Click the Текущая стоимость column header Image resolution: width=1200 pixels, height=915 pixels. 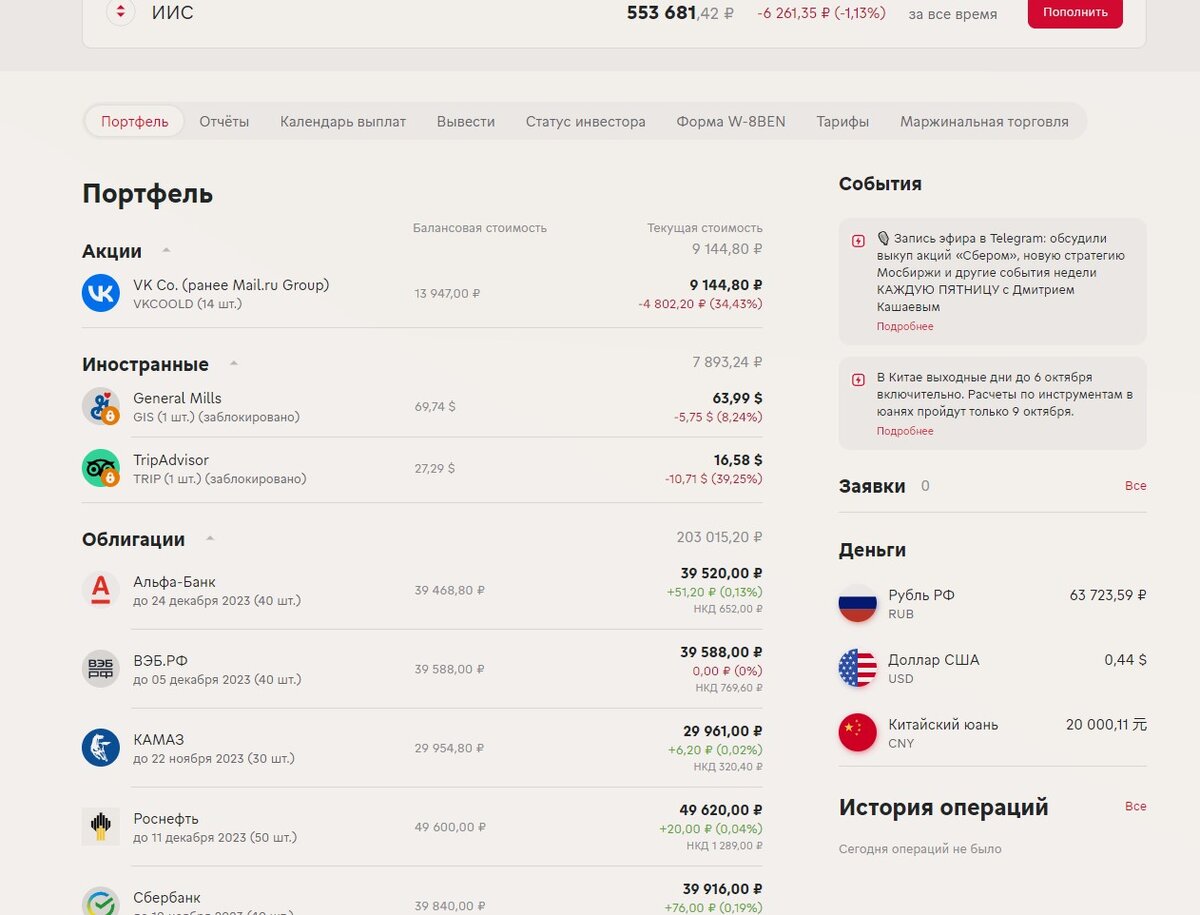[x=705, y=228]
